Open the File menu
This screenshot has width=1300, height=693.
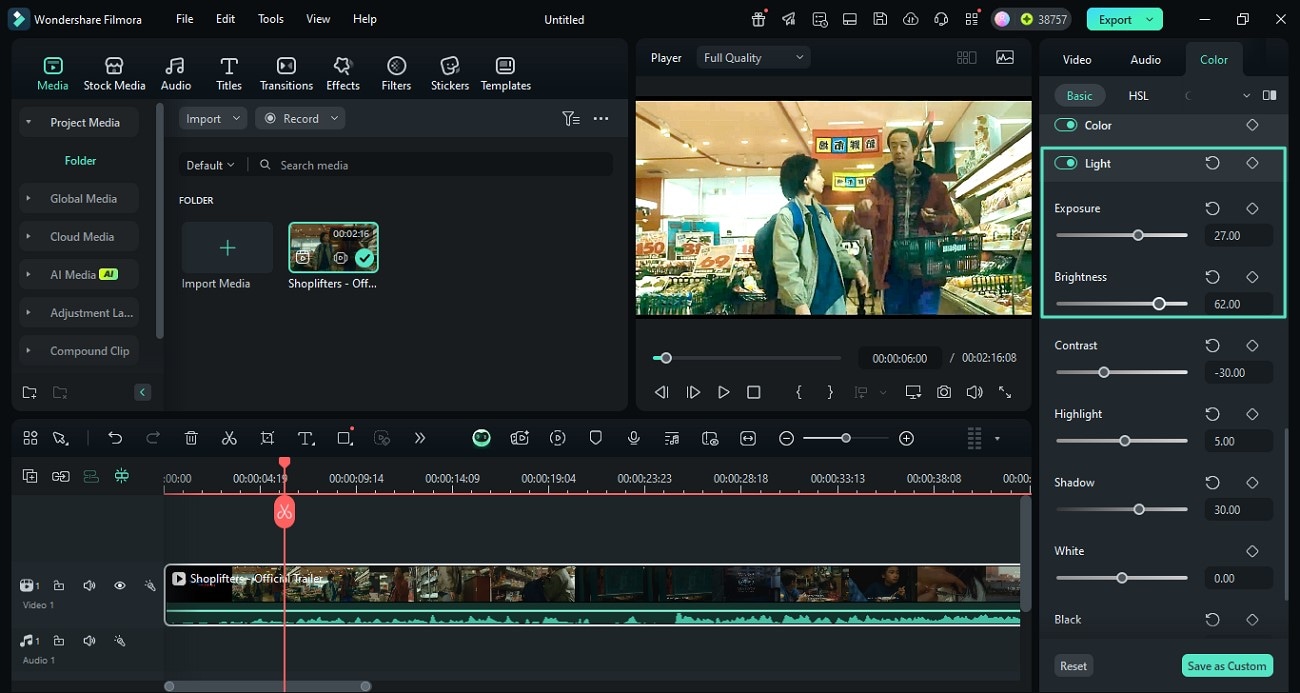pyautogui.click(x=185, y=19)
